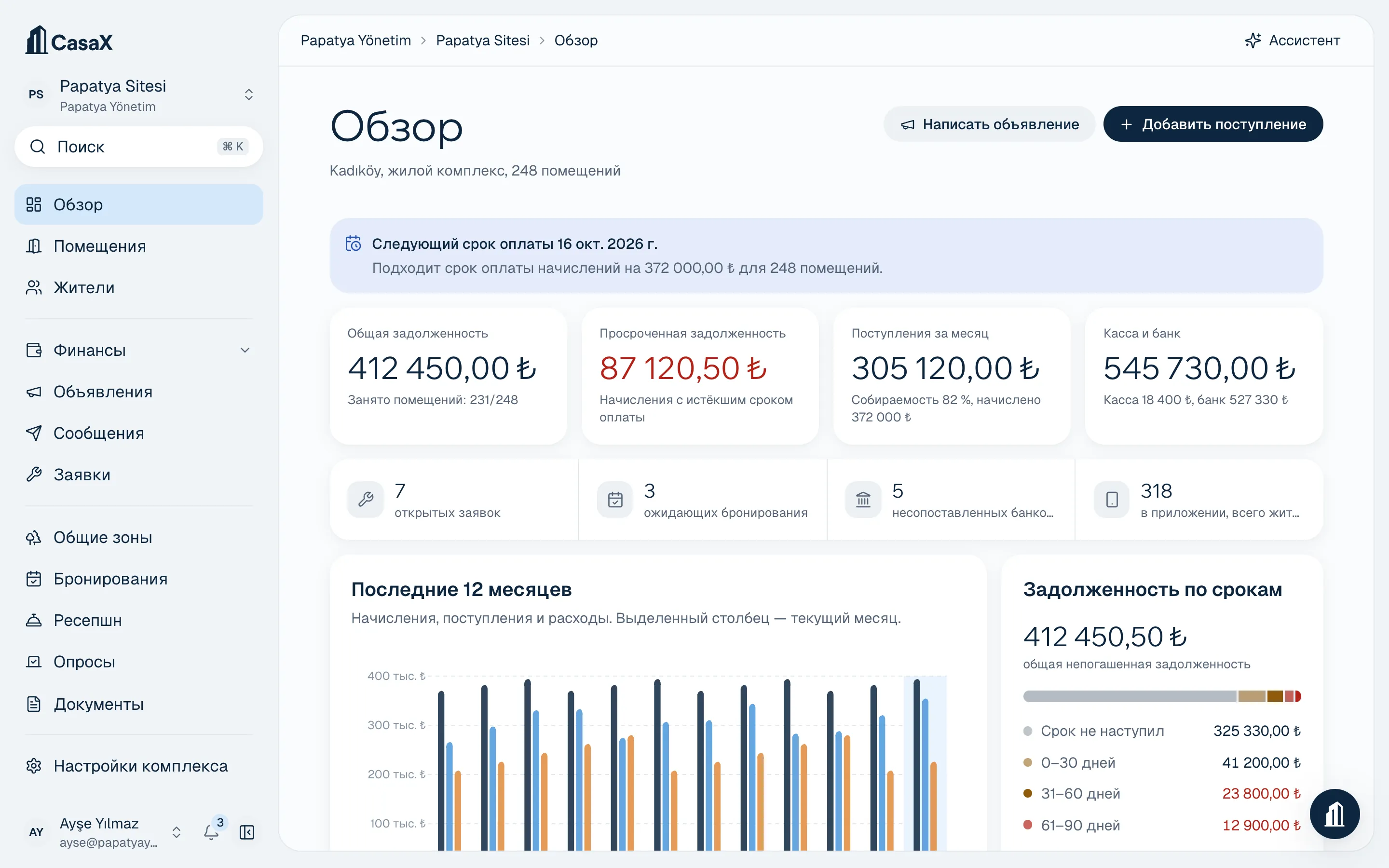Viewport: 1389px width, 868px height.
Task: Click Написать объявление button
Action: click(x=989, y=124)
